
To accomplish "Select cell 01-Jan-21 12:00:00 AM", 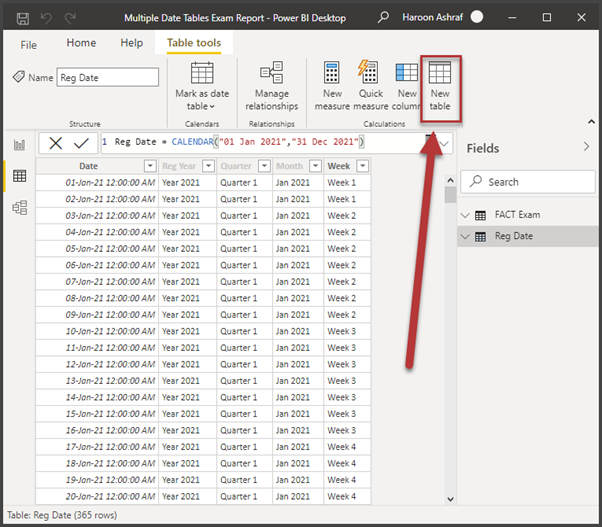I will (x=97, y=183).
